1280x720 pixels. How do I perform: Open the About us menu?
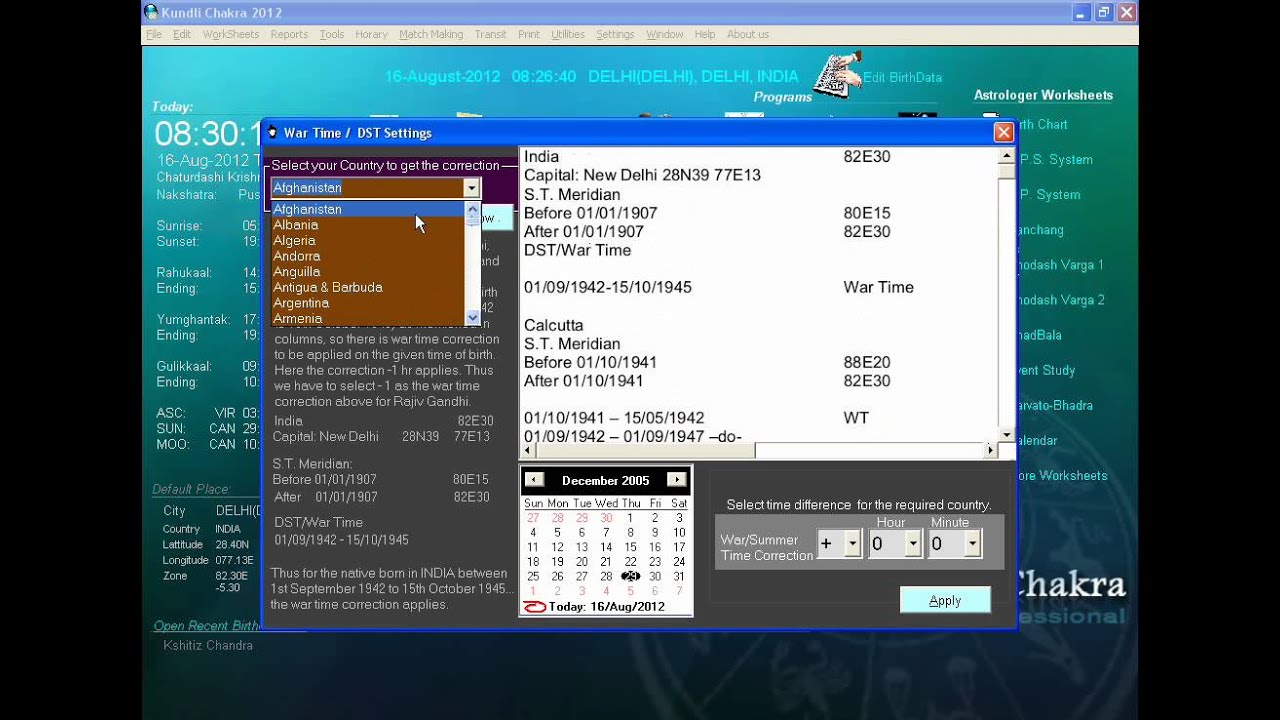(747, 34)
